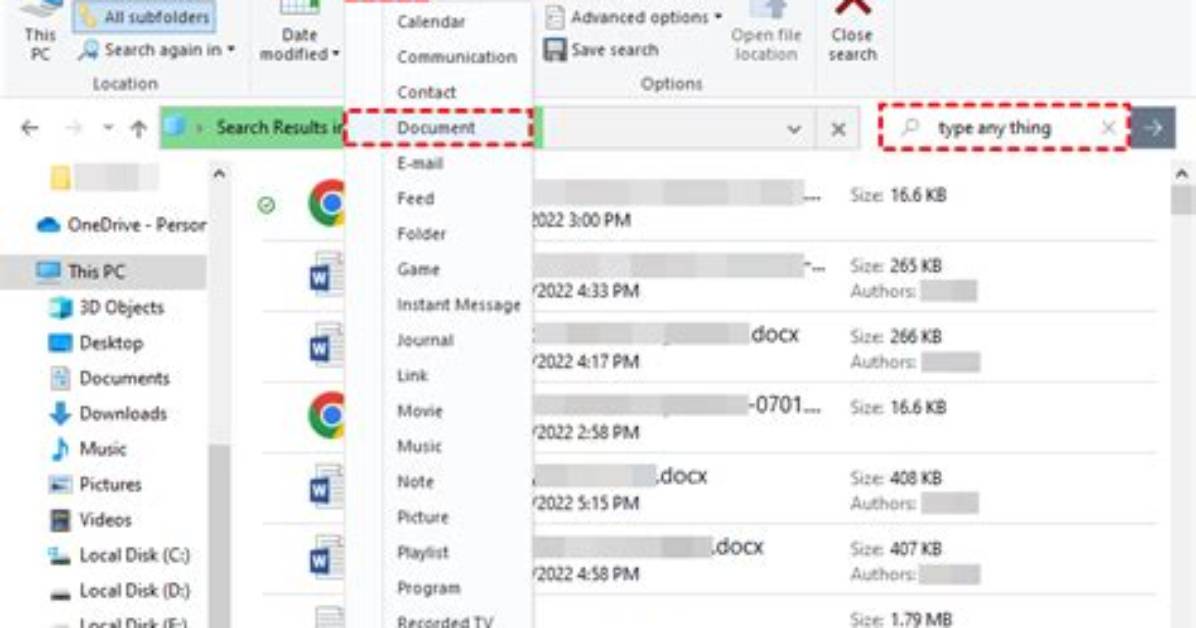
Task: Expand the address bar history dropdown
Action: point(794,129)
